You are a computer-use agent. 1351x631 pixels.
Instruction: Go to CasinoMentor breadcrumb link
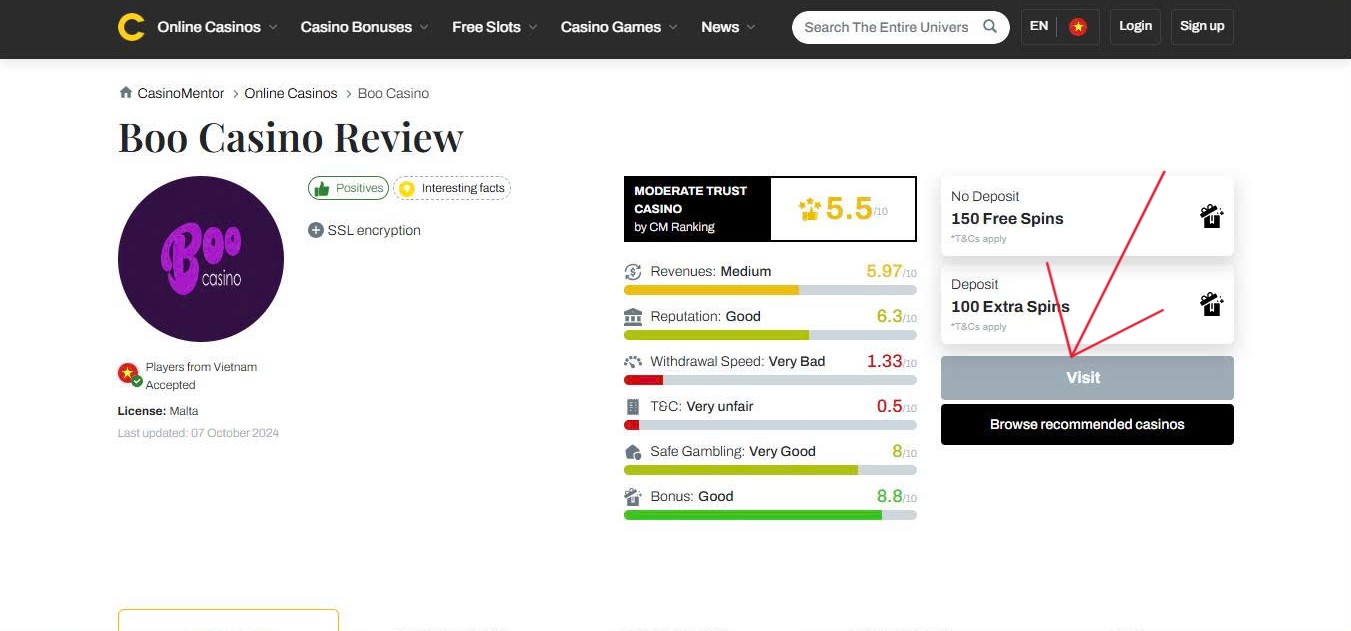pos(181,93)
